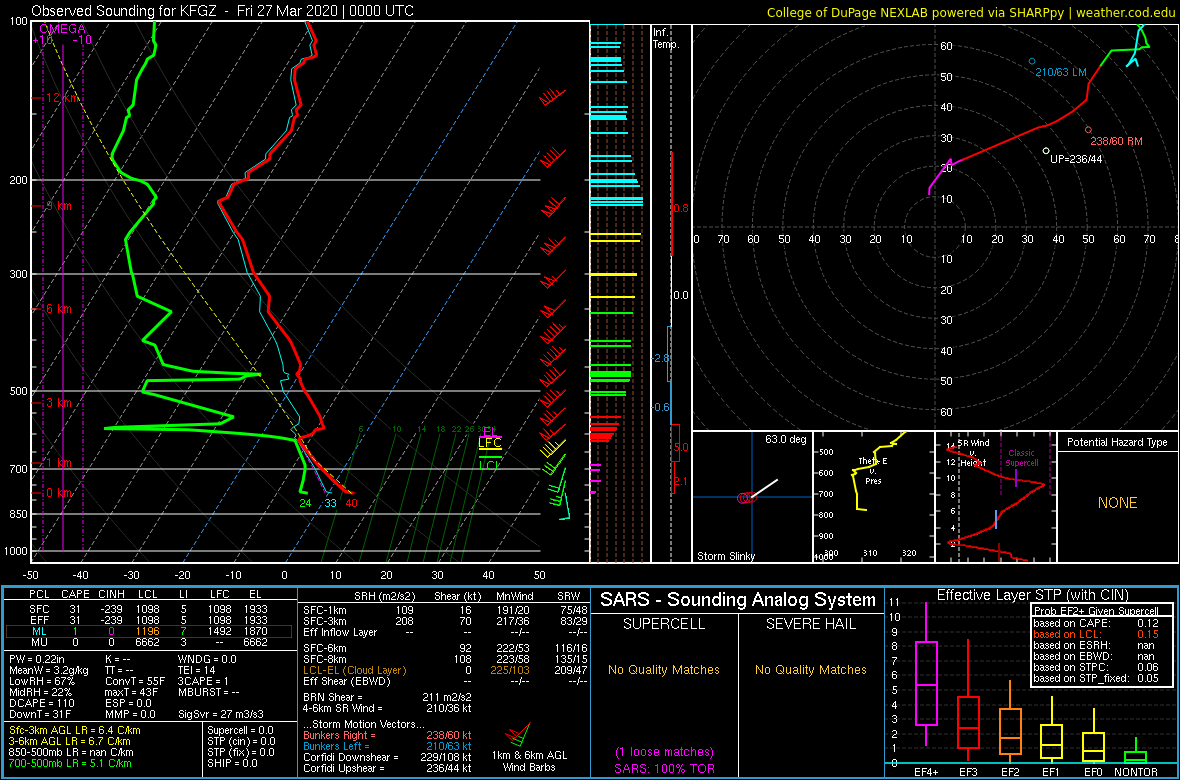The image size is (1180, 780).
Task: Click the OMEGA label on the skew-T
Action: [x=62, y=29]
